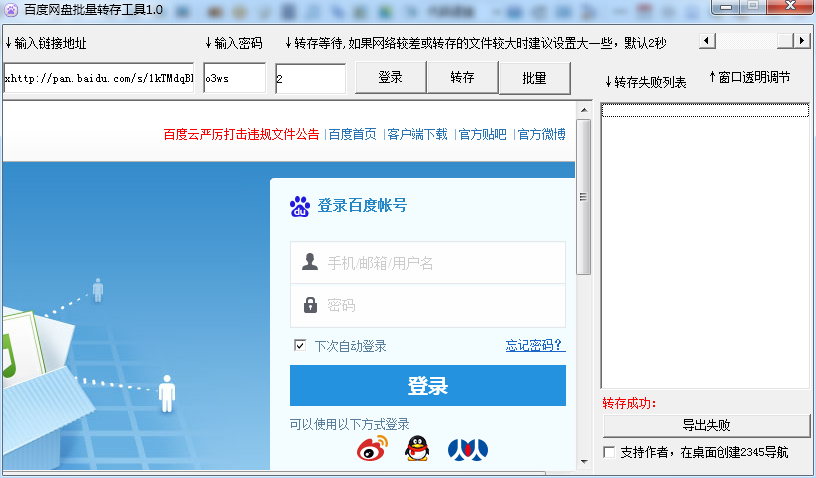816x478 pixels.
Task: Open 百度云严厉打击违规文件公告 link
Action: click(x=241, y=134)
